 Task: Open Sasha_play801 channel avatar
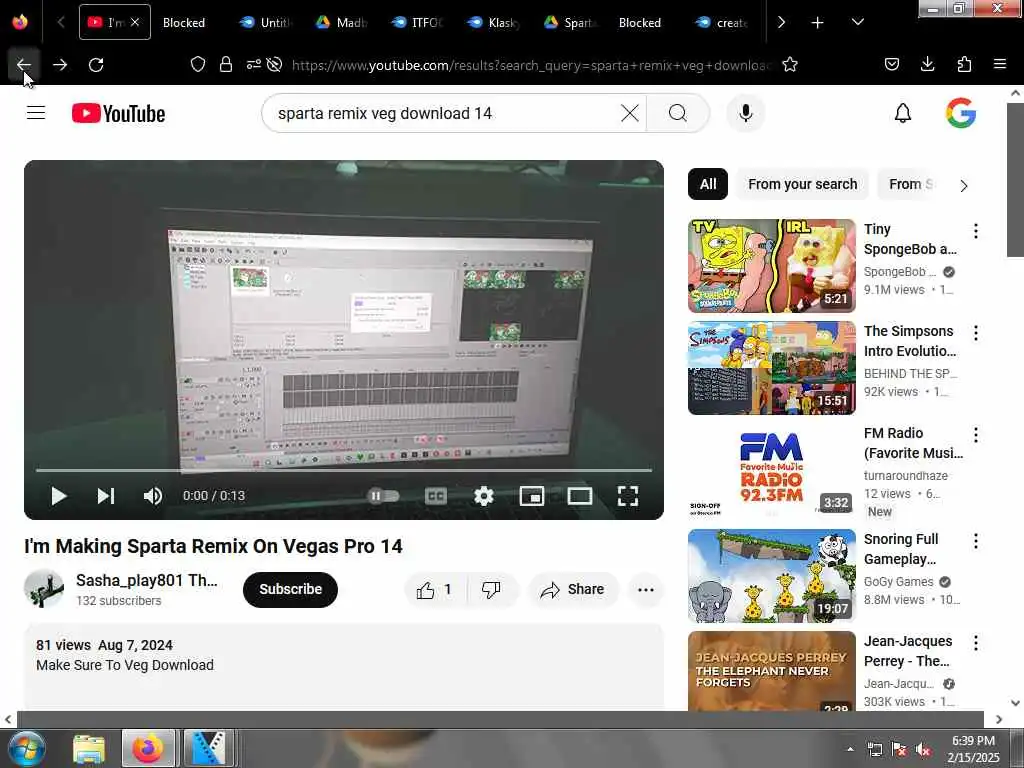pos(44,588)
